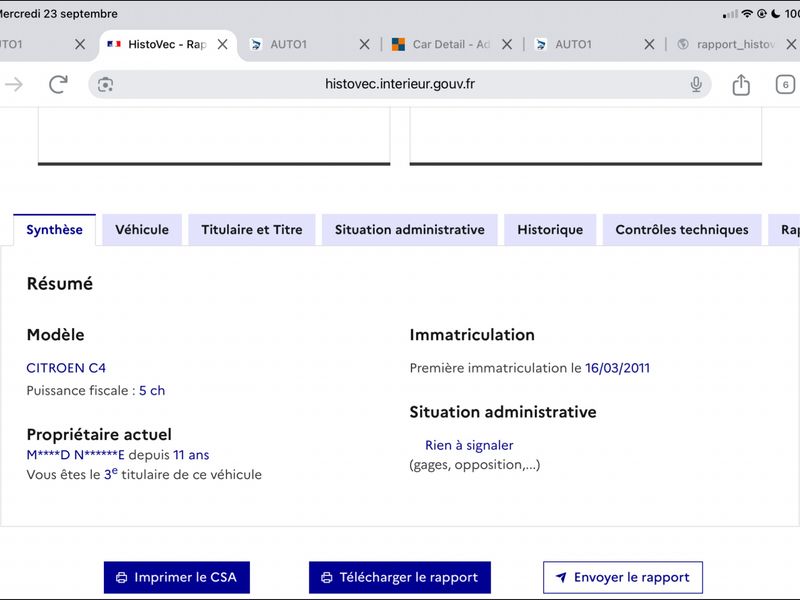Switch to the rapport_histovec browser tab
The height and width of the screenshot is (600, 800).
pyautogui.click(x=727, y=44)
